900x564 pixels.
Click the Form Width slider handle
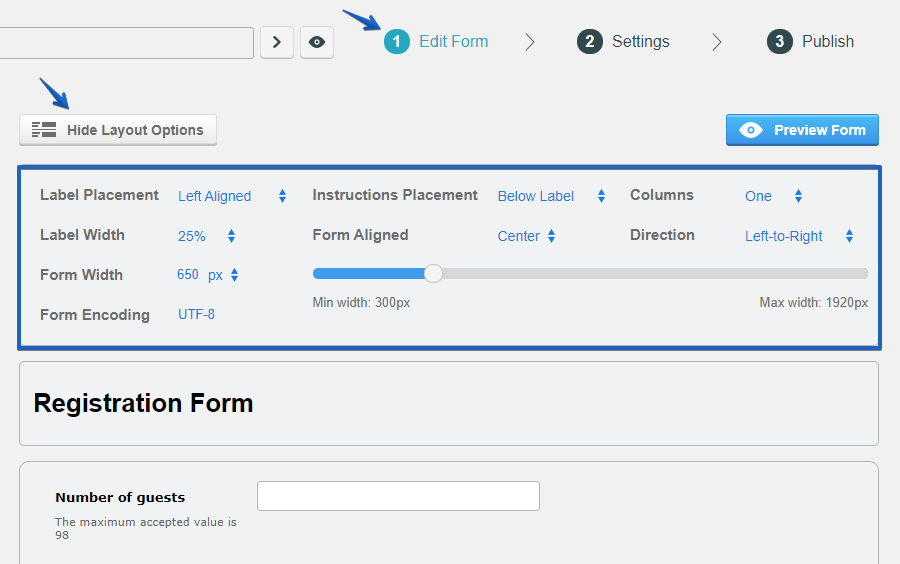(433, 273)
